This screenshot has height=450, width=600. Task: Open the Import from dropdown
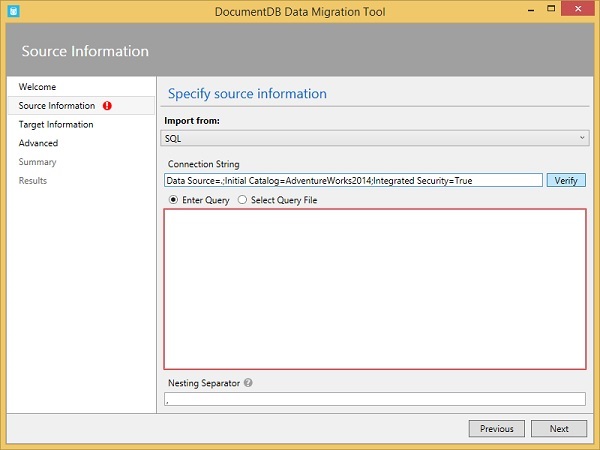pos(375,138)
